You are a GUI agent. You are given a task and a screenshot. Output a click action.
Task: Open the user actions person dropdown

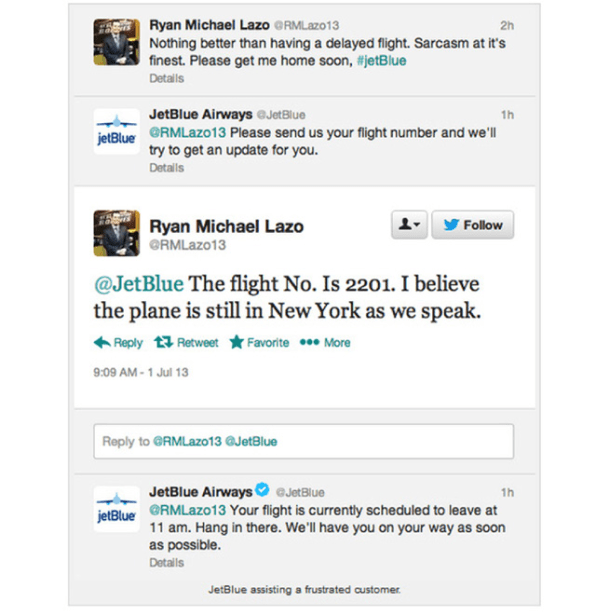click(x=409, y=225)
